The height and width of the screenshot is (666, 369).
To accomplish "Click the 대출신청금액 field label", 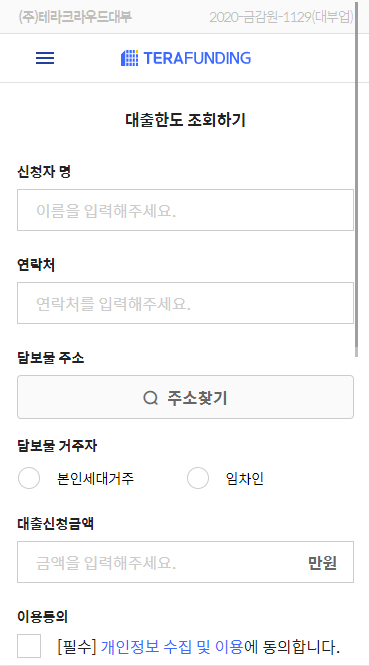I will point(55,524).
